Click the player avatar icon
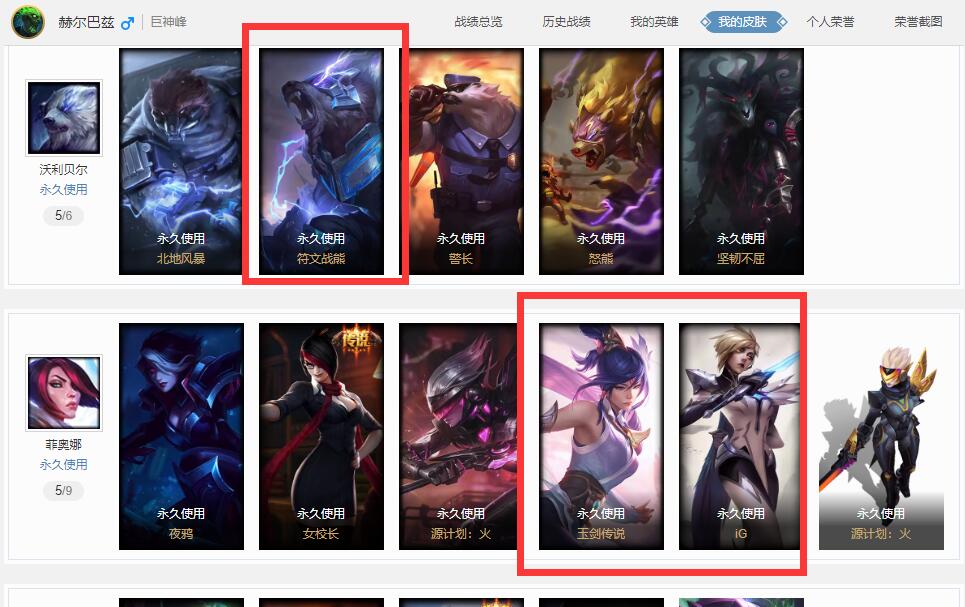This screenshot has height=607, width=965. point(28,22)
